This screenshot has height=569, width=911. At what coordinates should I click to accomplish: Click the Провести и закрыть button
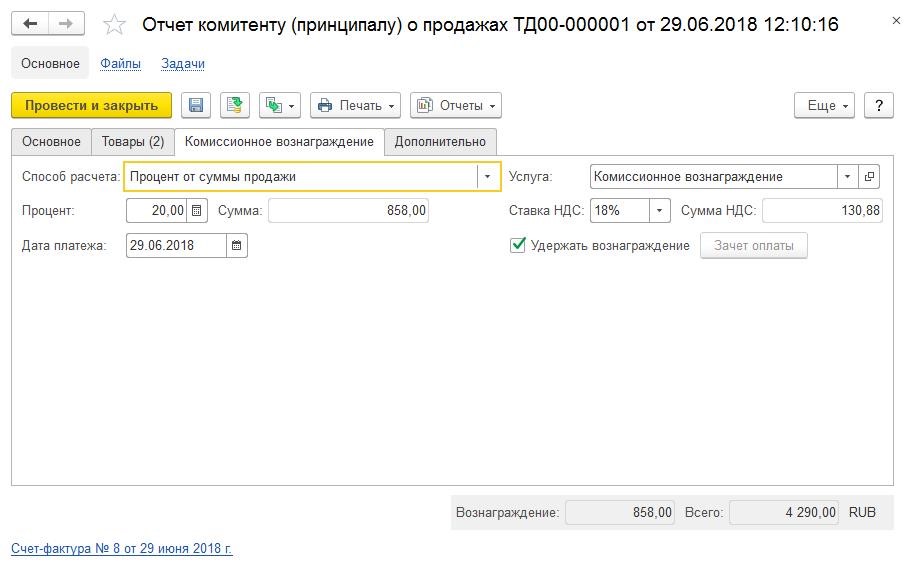tap(91, 105)
